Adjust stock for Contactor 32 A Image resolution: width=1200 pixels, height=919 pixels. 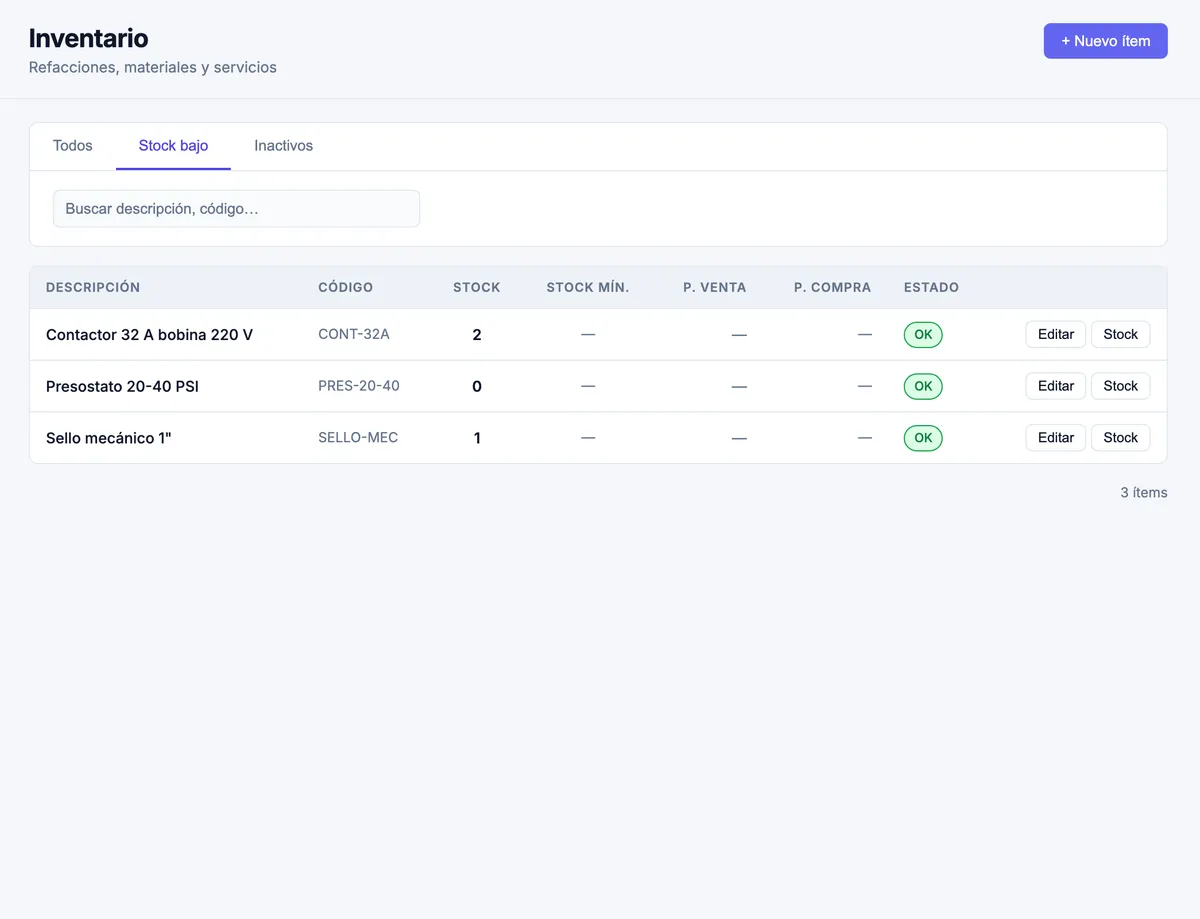[x=1121, y=334]
